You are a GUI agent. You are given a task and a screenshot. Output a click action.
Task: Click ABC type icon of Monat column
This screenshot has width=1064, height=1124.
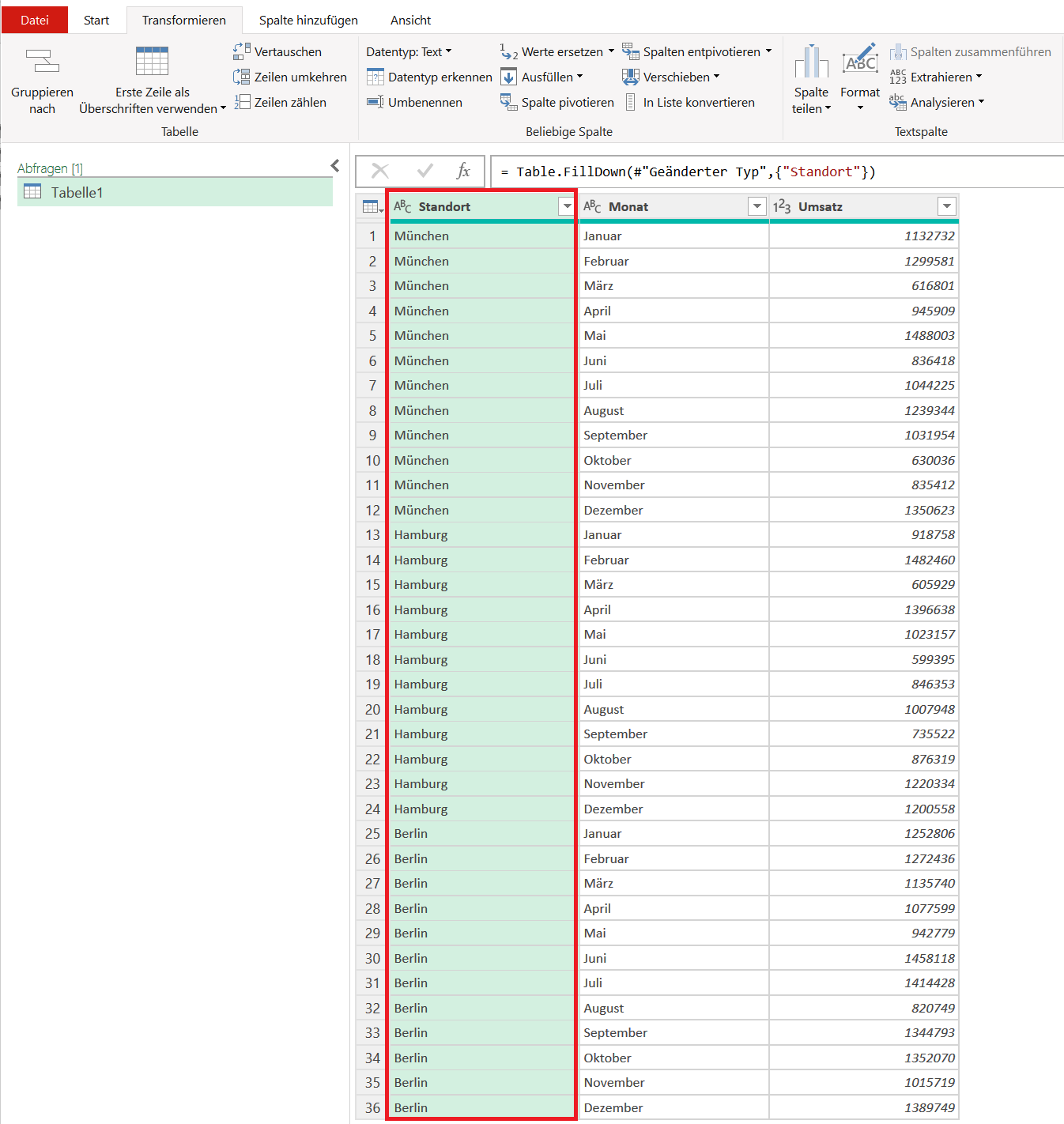click(592, 206)
